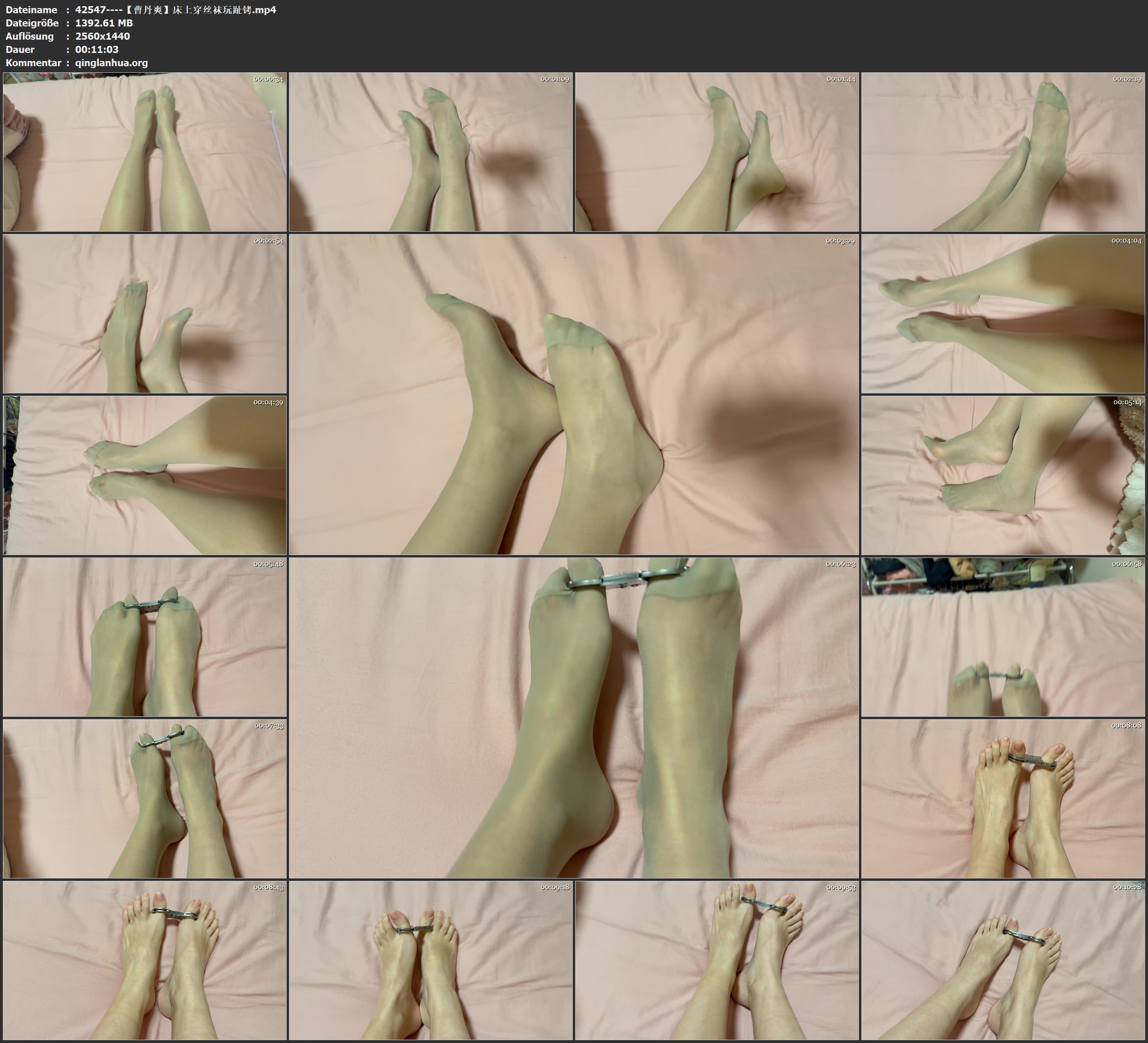Select the frame timestamped 00:08:43
This screenshot has height=1043, width=1148.
(145, 960)
